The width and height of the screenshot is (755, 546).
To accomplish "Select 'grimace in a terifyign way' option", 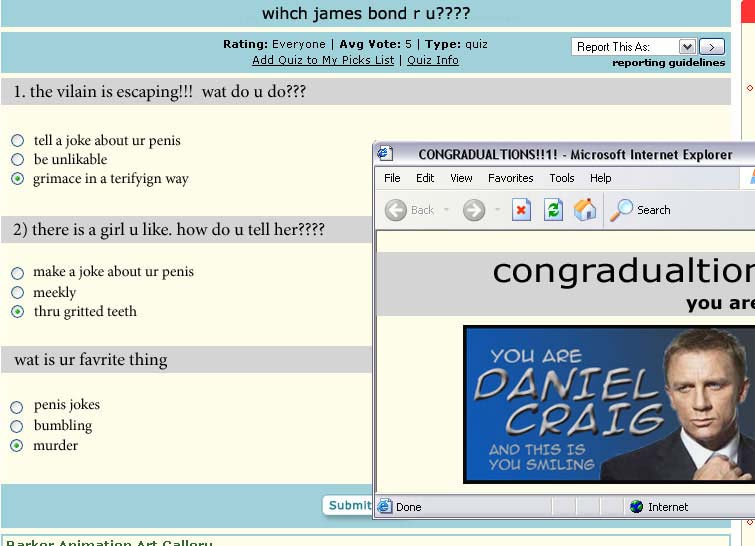I will [x=17, y=179].
